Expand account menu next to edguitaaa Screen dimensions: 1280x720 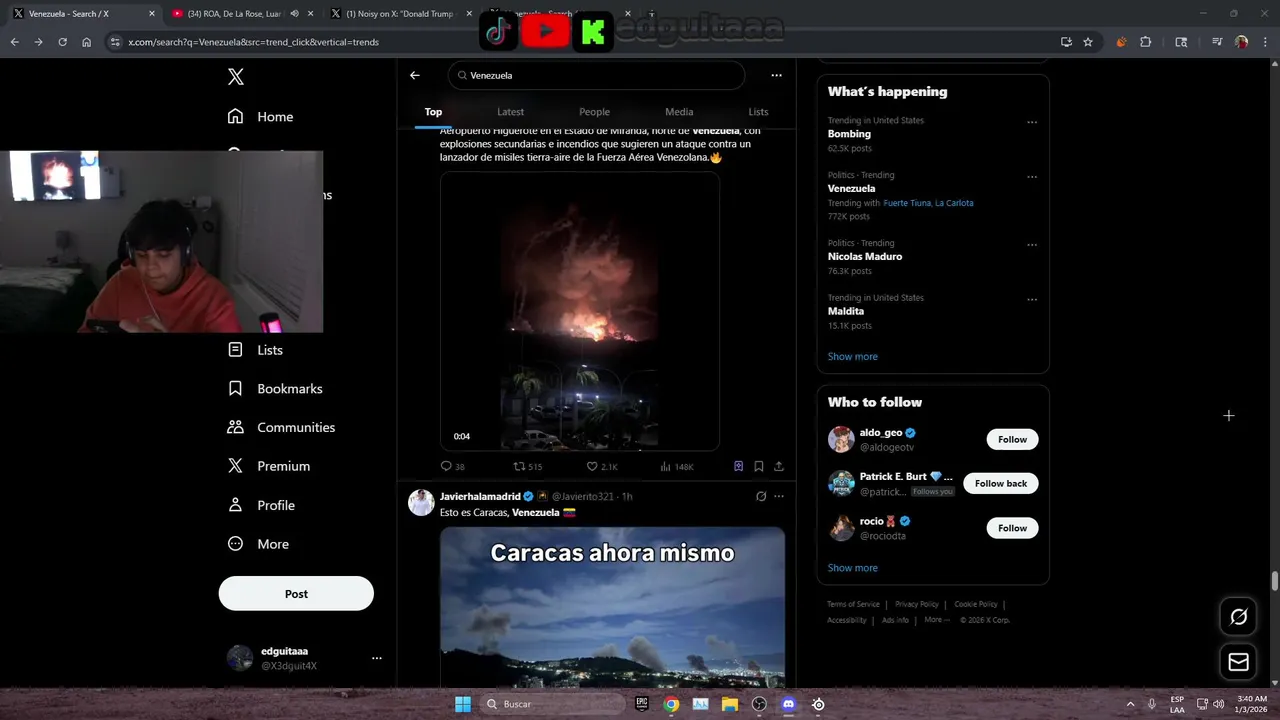coord(377,658)
